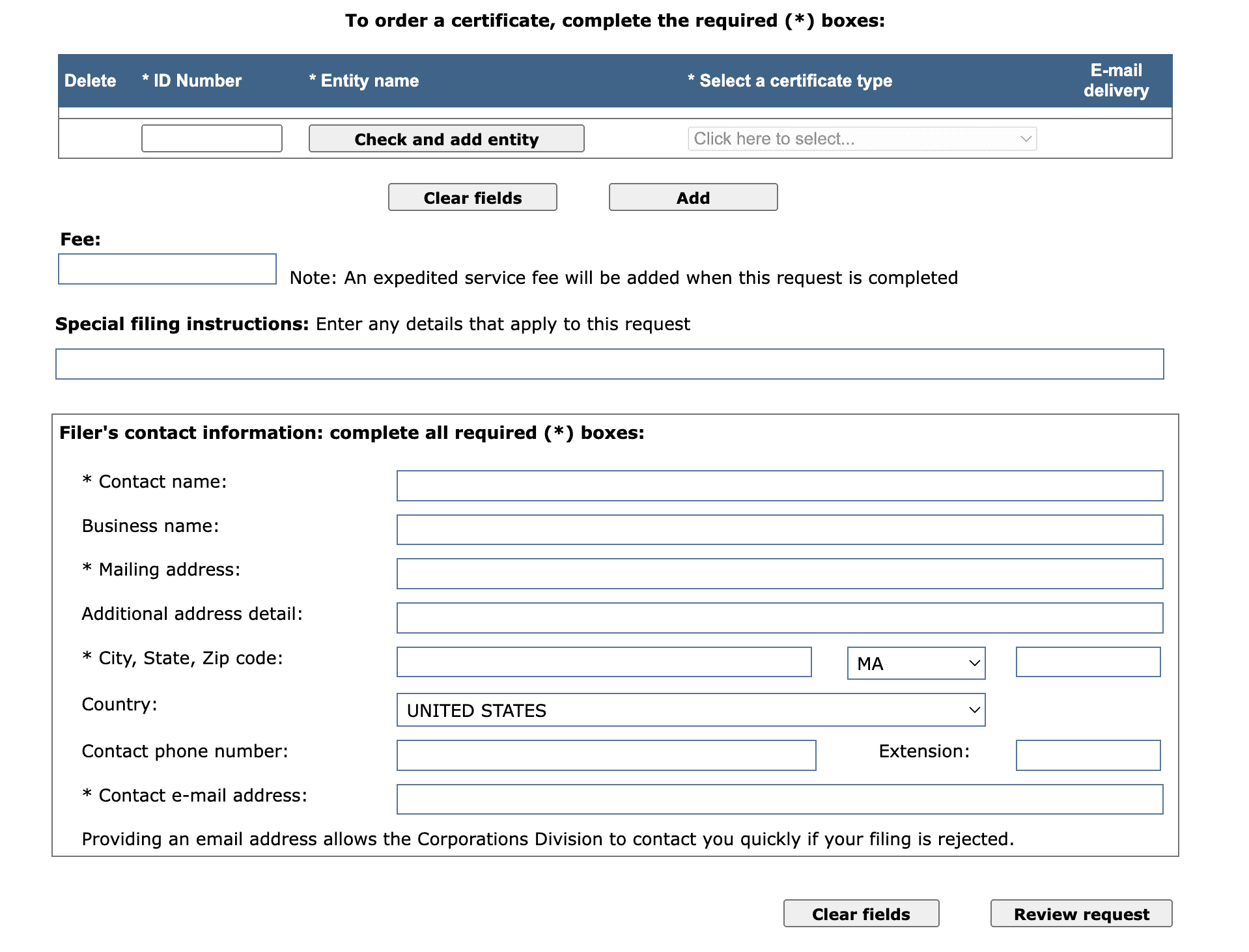Click the Check and add entity button
The image size is (1249, 952).
(445, 138)
